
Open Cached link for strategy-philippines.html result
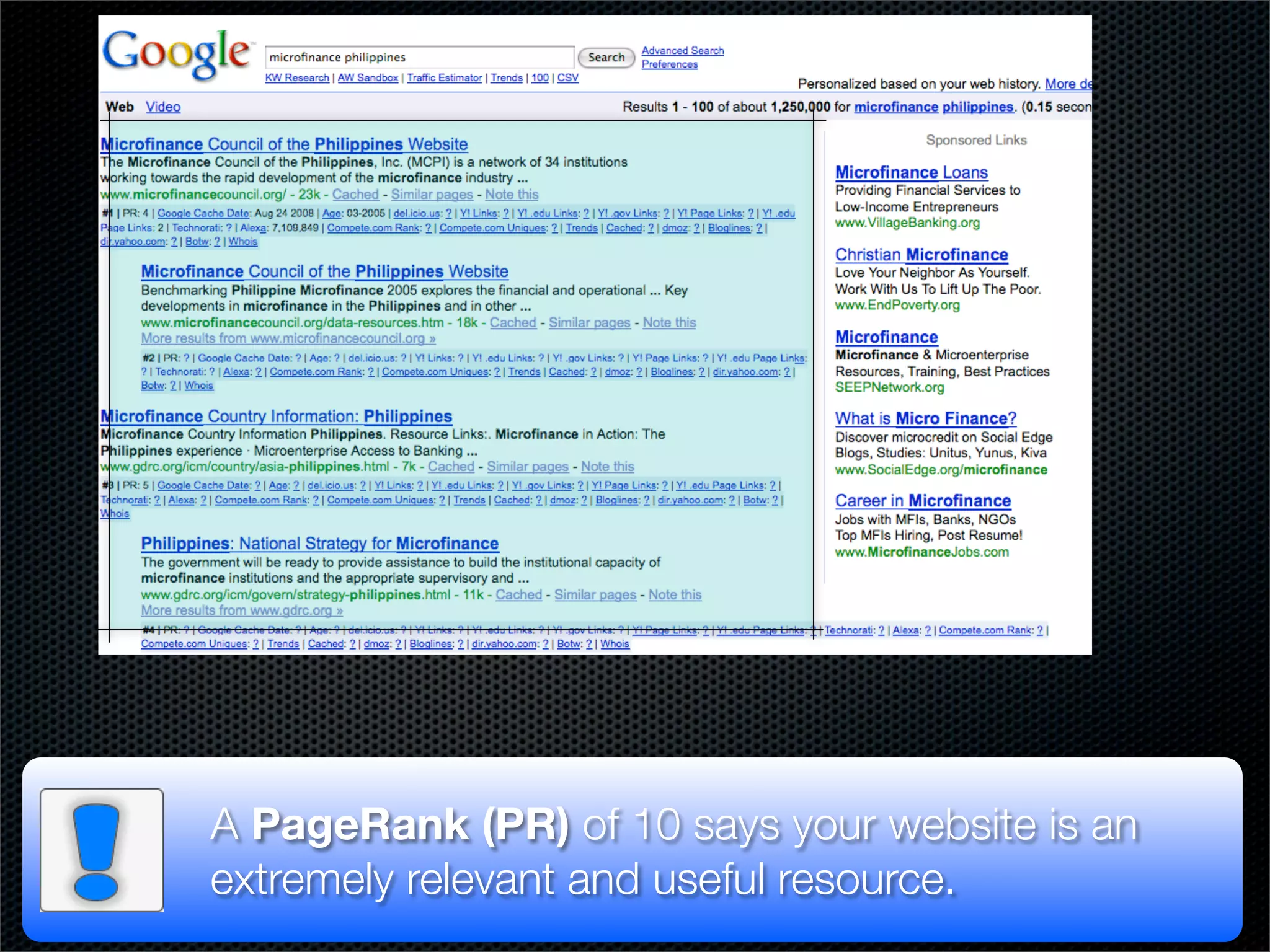click(518, 594)
